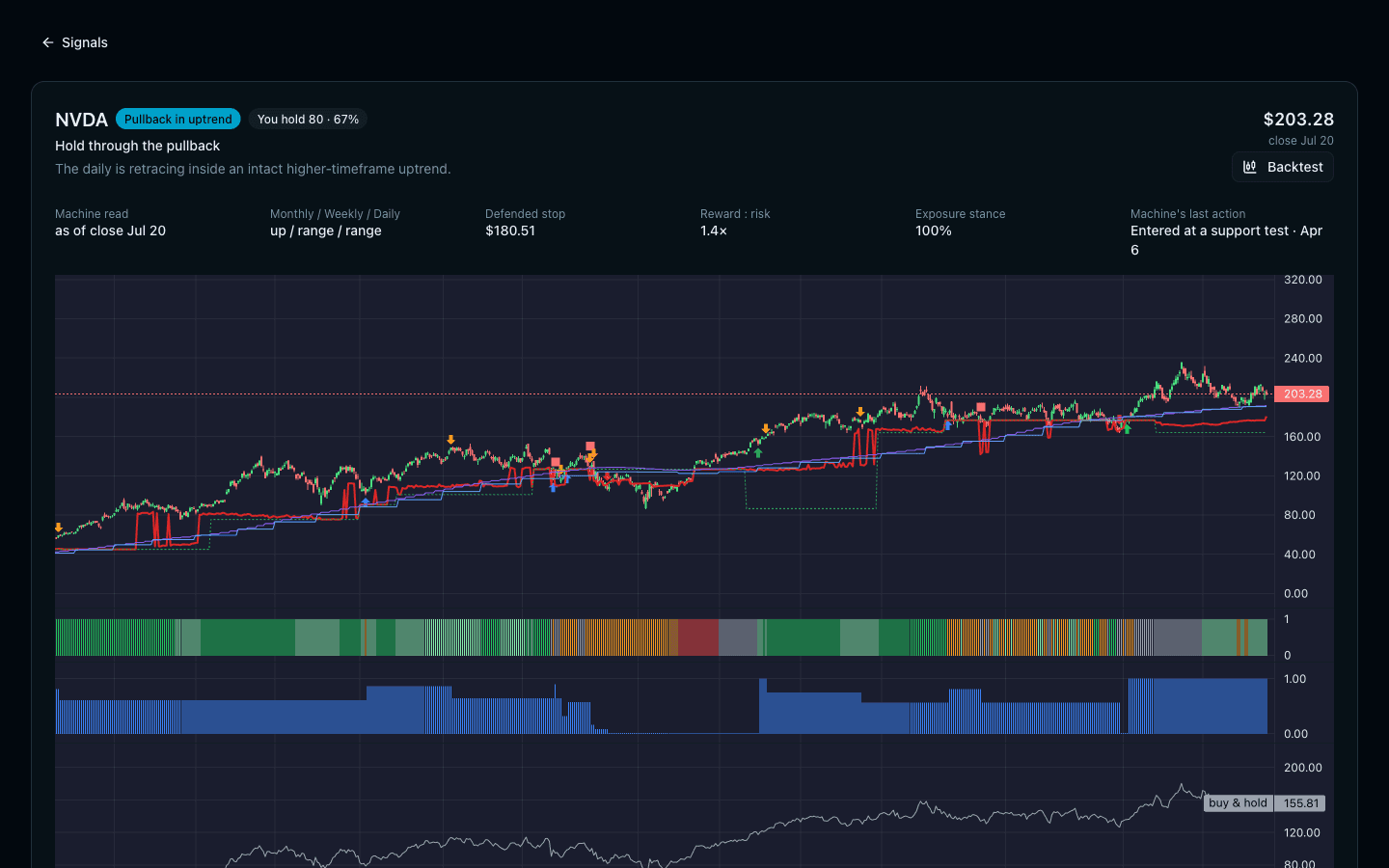Click the red 203.28 price axis tag
Screen dimensions: 1389x868
point(1302,393)
